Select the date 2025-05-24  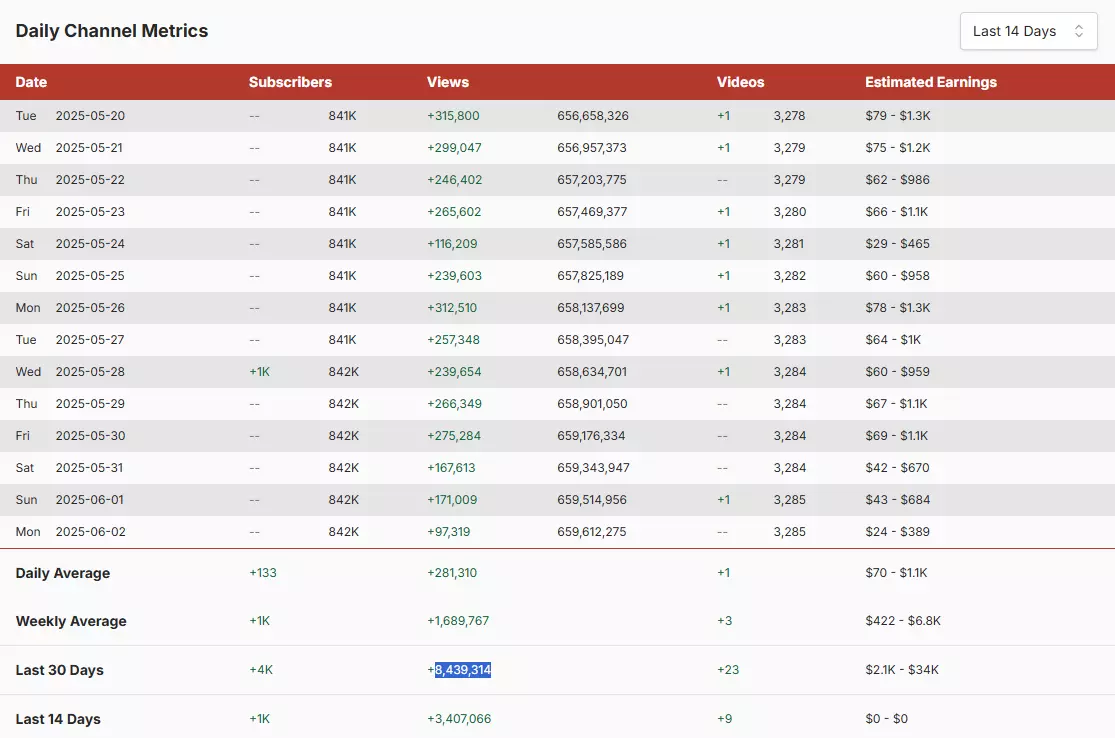tap(90, 244)
